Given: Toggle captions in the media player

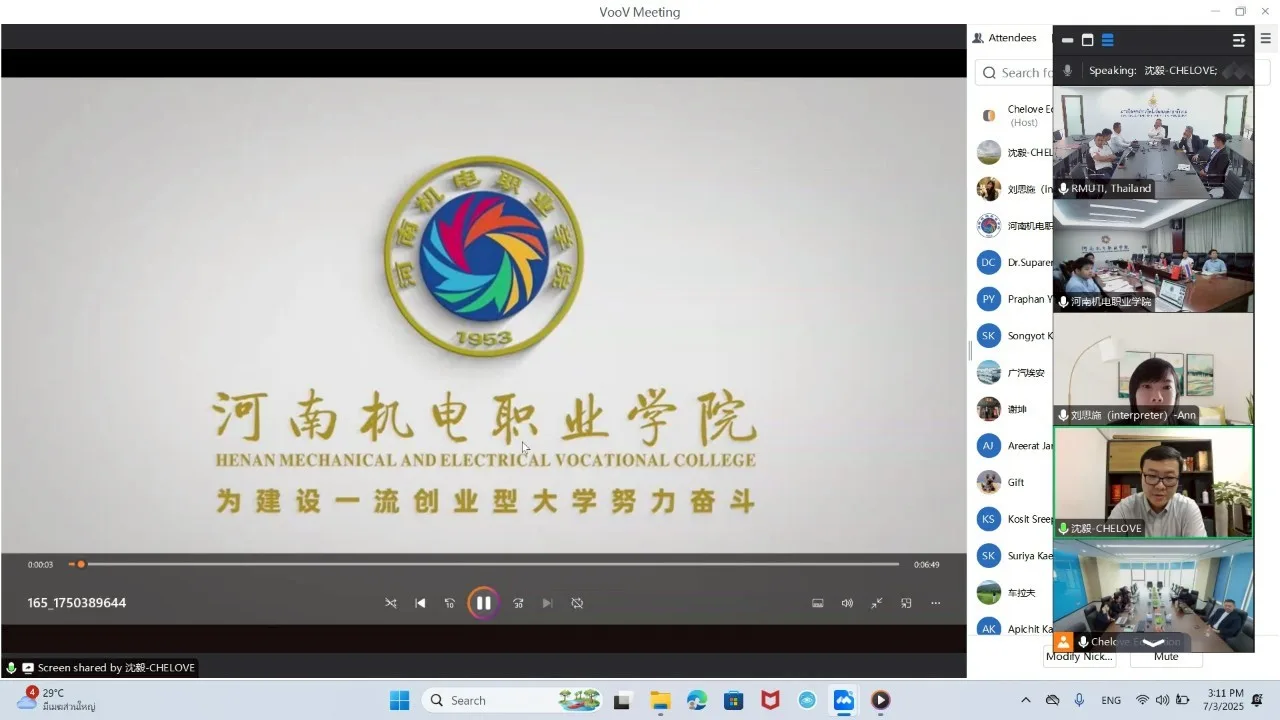Looking at the screenshot, I should point(817,603).
